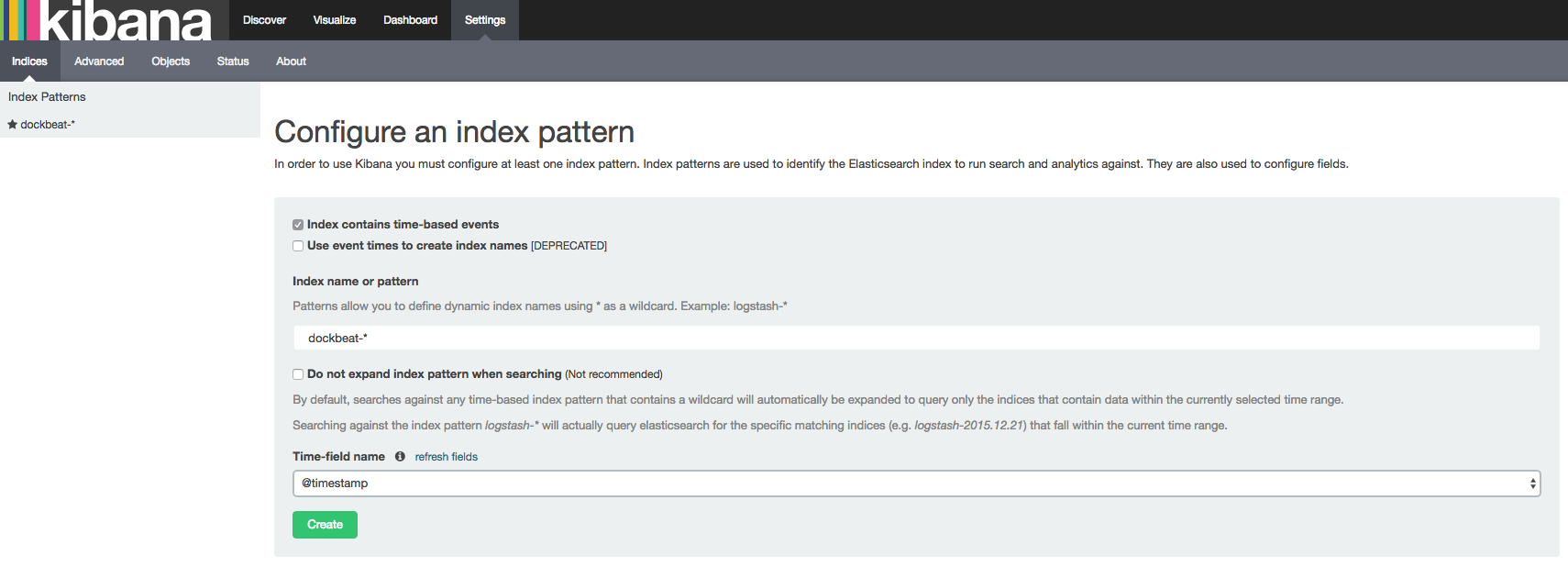Select the dockbeat-* index pattern in sidebar
The image size is (1568, 567).
pos(48,125)
